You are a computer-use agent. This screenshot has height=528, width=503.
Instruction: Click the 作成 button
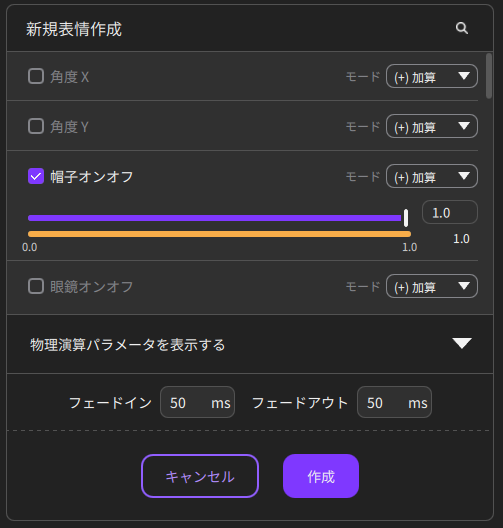(321, 476)
